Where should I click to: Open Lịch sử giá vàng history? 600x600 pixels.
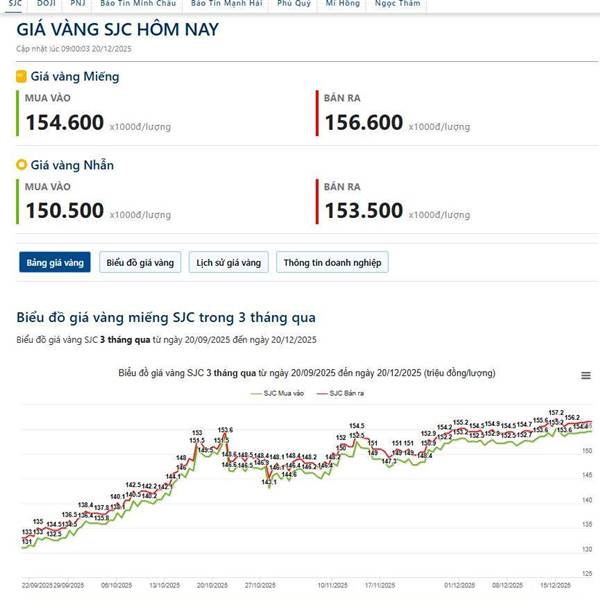pyautogui.click(x=229, y=262)
